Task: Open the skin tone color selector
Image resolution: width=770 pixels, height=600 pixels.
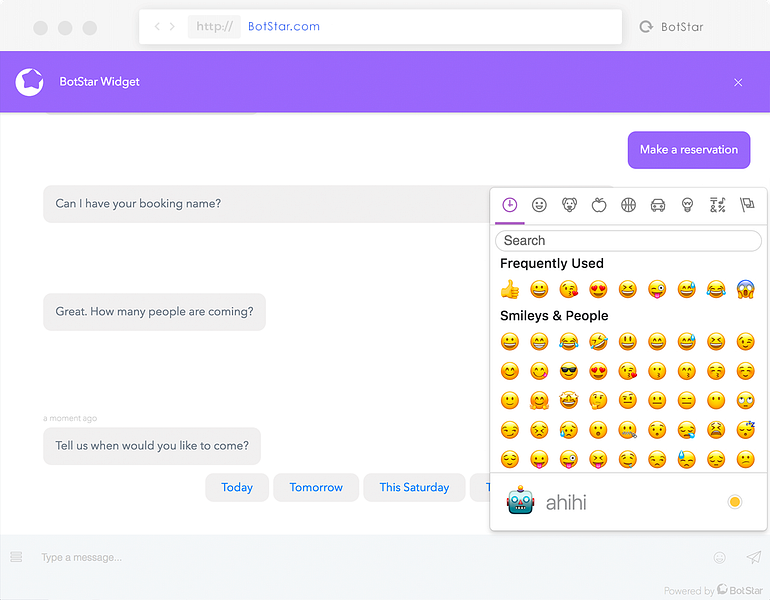Action: 735,502
